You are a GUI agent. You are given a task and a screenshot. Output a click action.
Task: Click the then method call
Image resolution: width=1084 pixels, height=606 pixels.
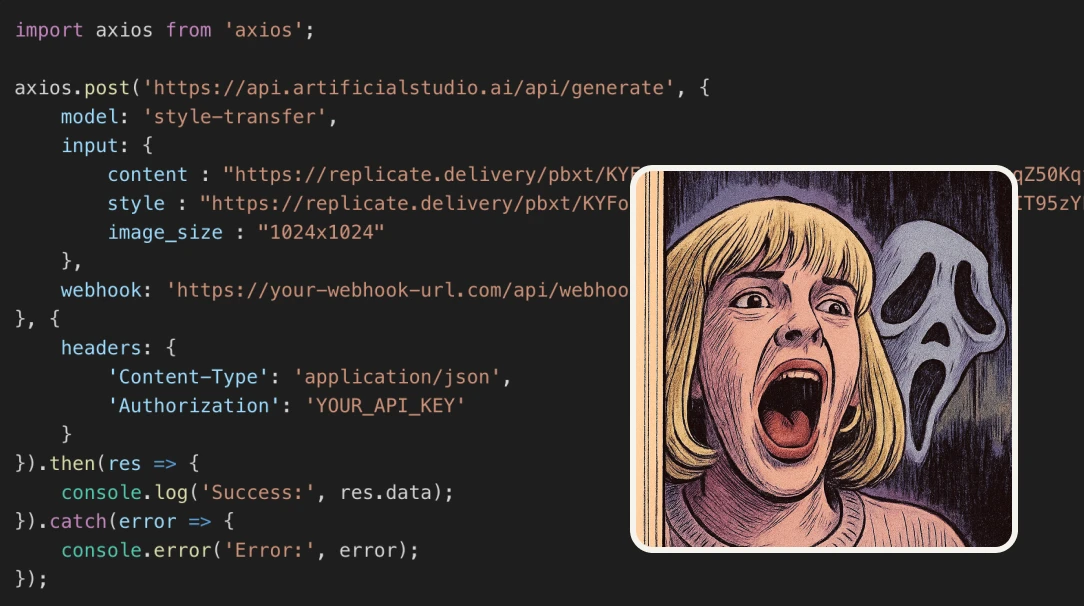pos(72,463)
